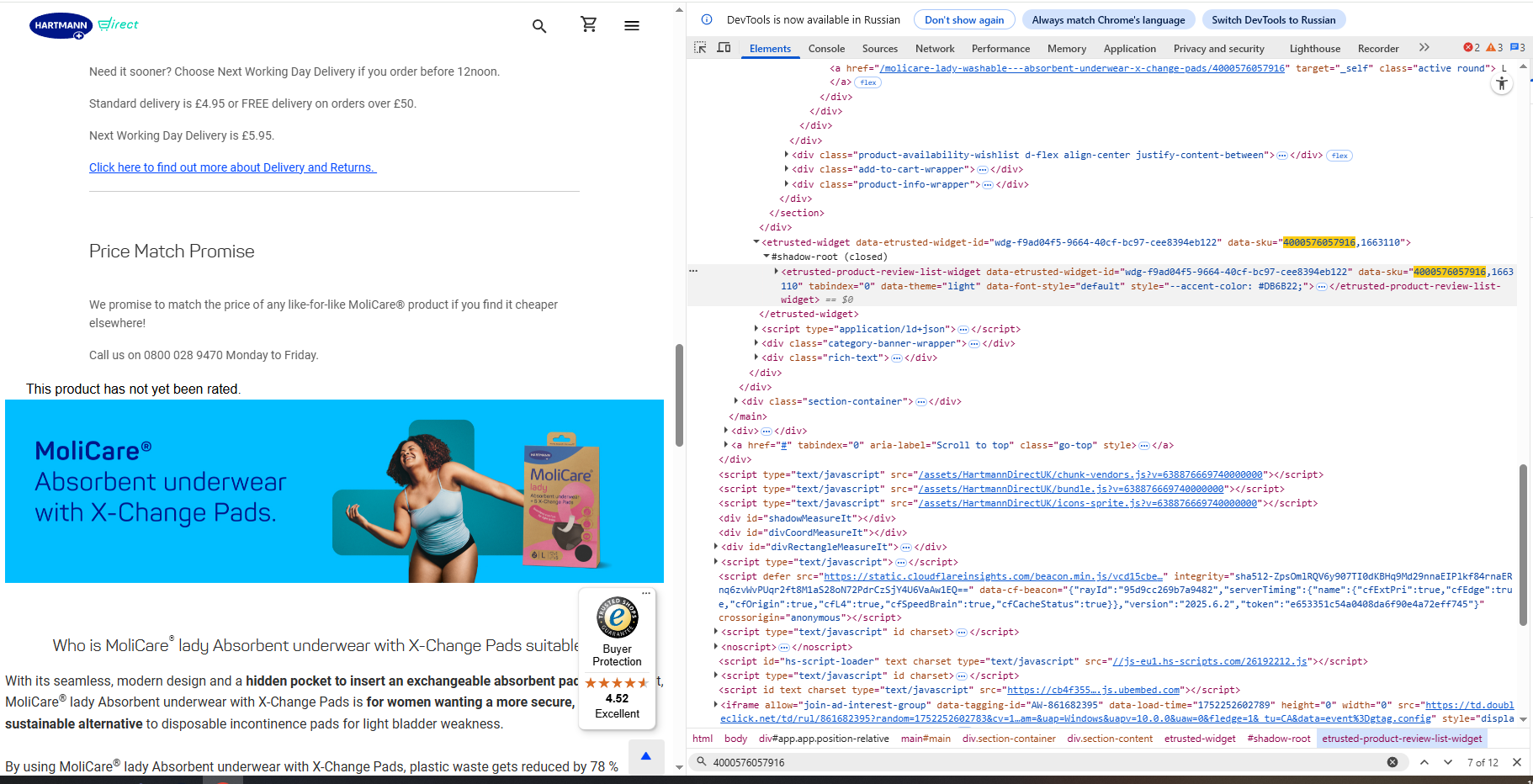Open the shopping cart icon
1533x784 pixels.
click(589, 25)
